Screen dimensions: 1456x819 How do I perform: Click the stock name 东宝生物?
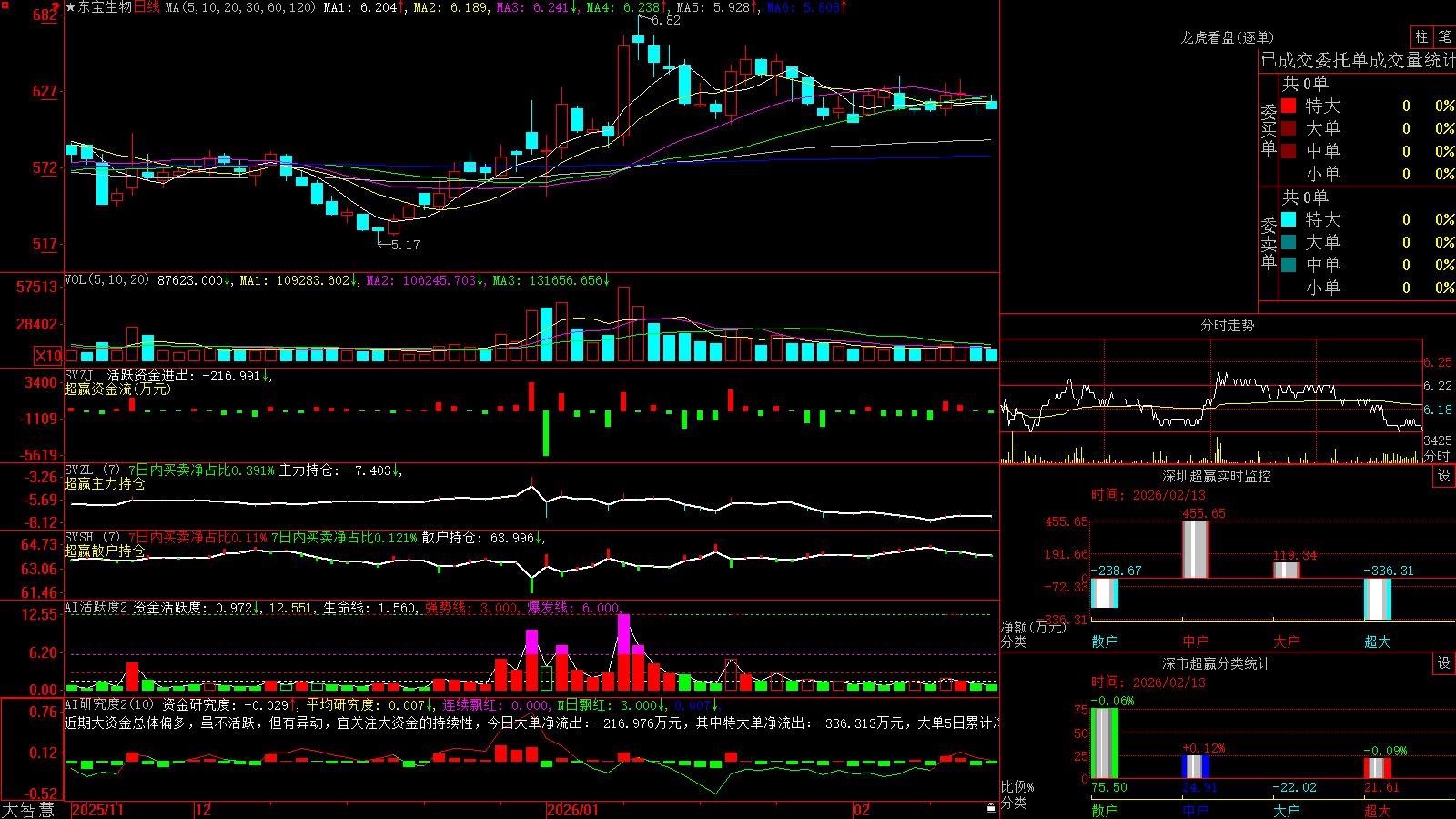(x=105, y=7)
